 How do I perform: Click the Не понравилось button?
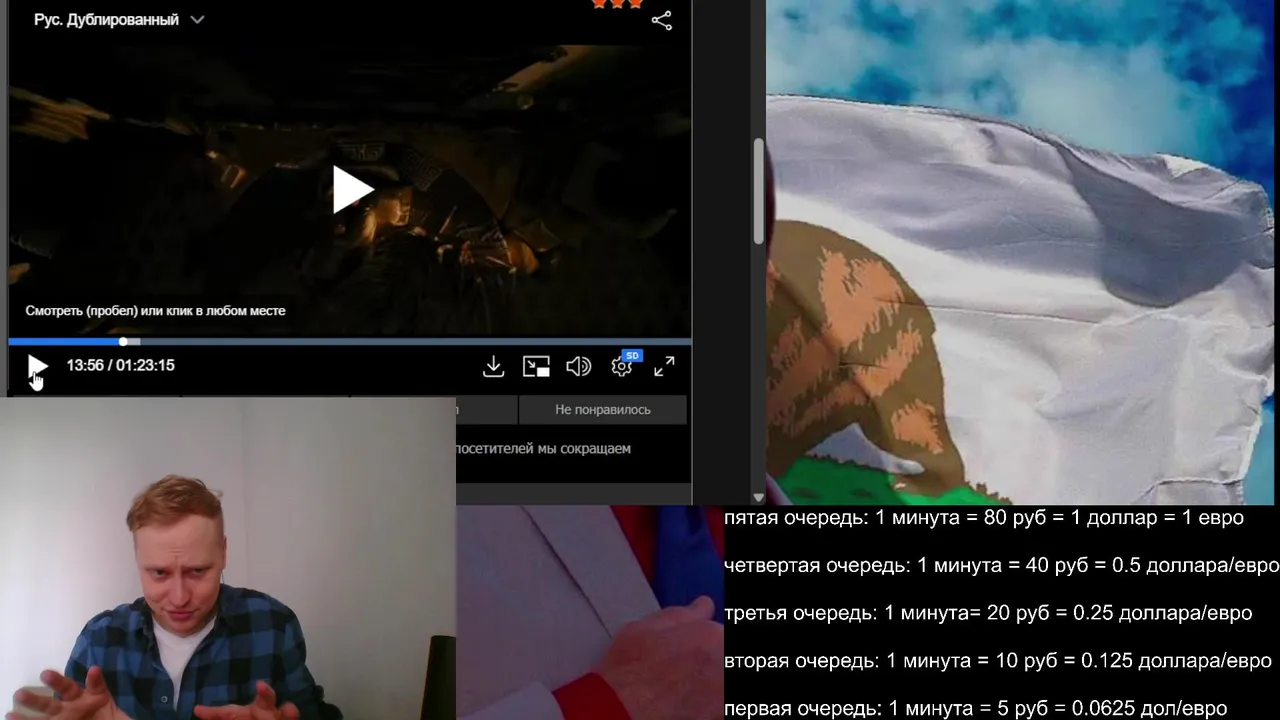603,409
